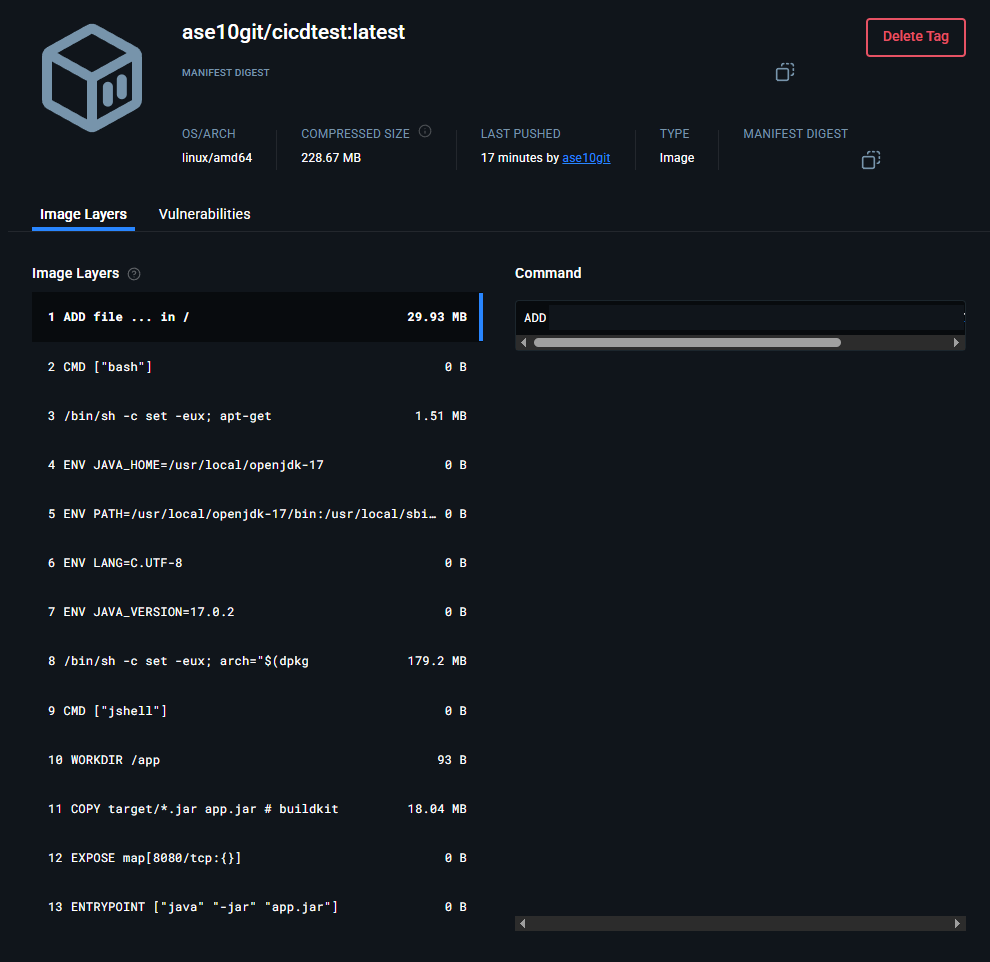Copy the manifest digest beside Type column
Viewport: 990px width, 962px height.
(x=871, y=160)
